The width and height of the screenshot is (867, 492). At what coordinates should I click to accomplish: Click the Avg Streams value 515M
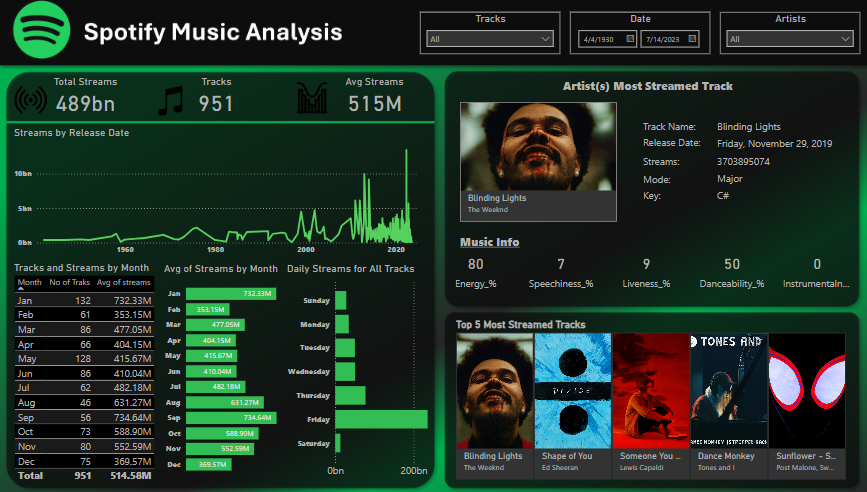pos(375,104)
